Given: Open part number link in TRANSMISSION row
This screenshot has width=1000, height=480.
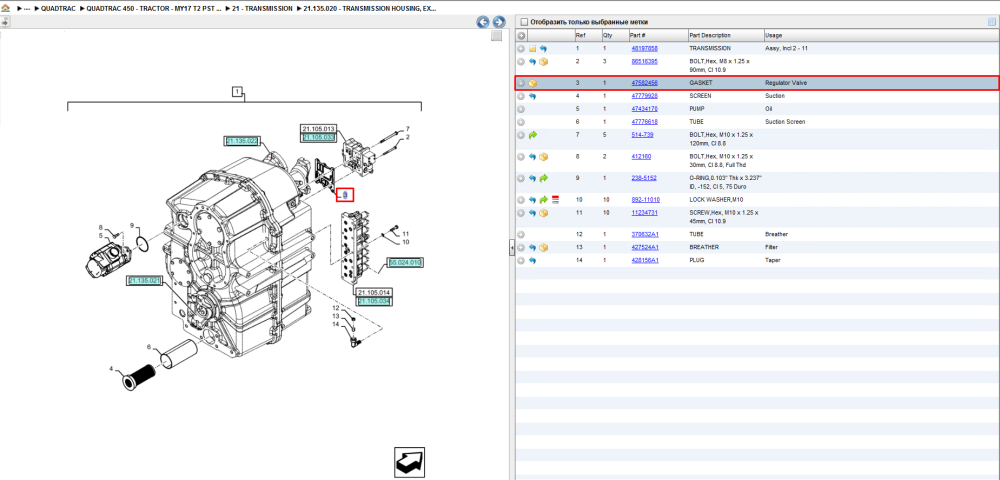Looking at the screenshot, I should click(x=644, y=48).
